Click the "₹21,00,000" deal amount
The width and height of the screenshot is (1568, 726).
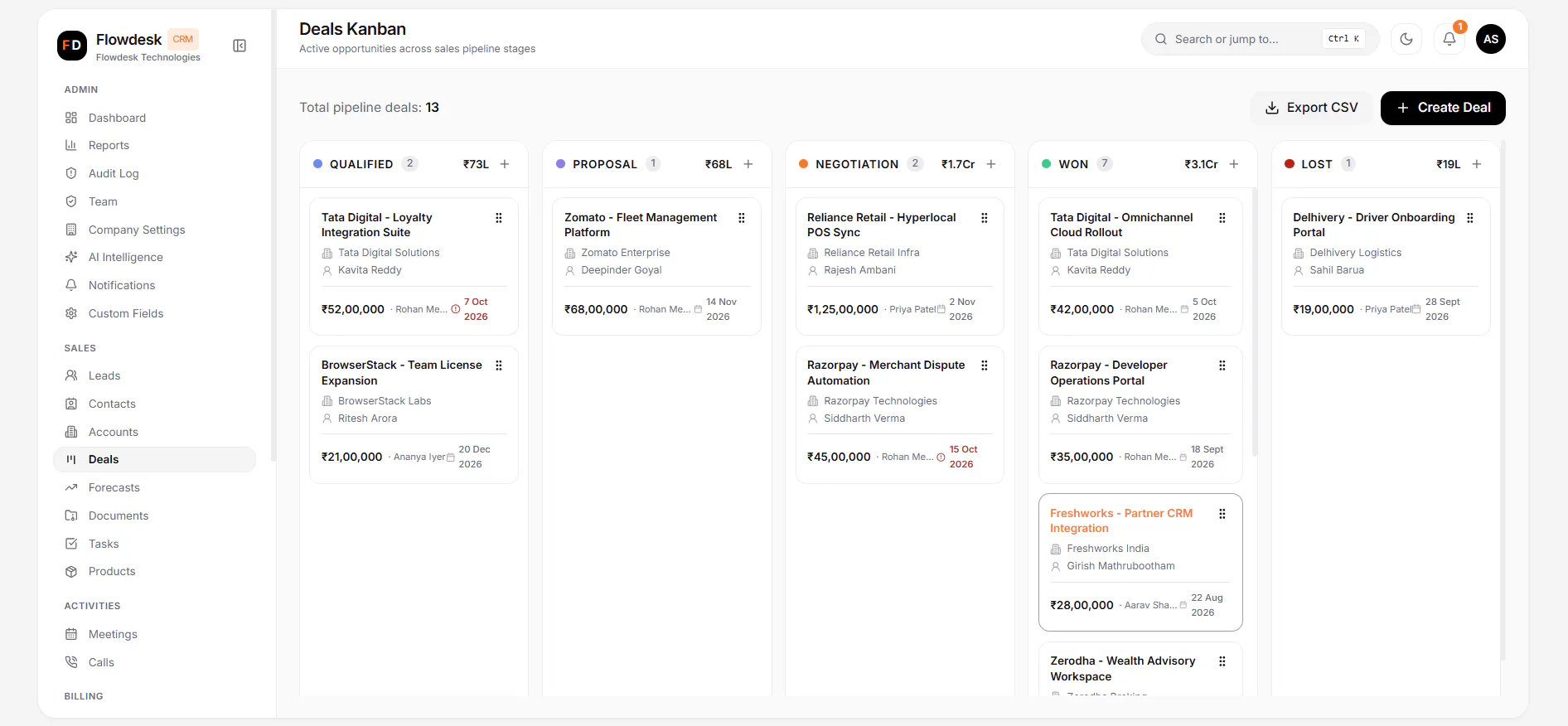pos(352,457)
